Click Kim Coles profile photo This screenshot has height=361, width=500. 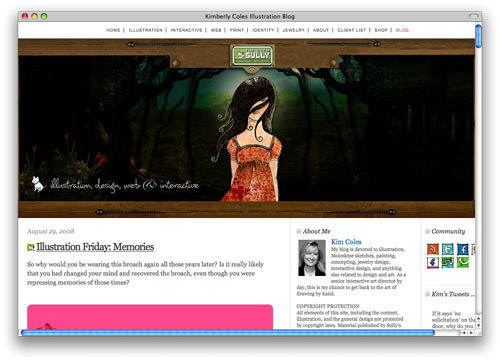(311, 258)
